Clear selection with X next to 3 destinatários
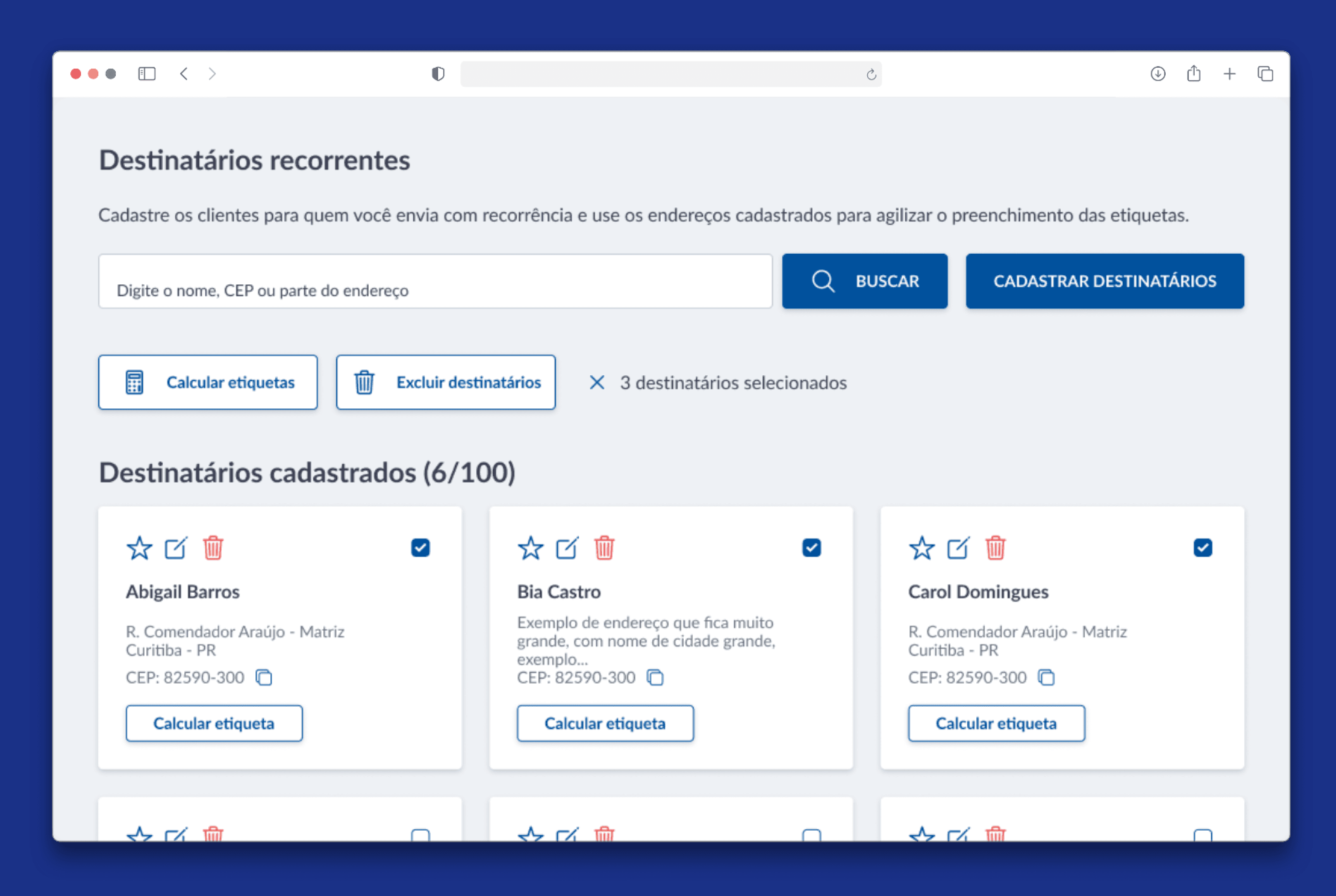Screen dimensions: 1336x896 tap(596, 382)
